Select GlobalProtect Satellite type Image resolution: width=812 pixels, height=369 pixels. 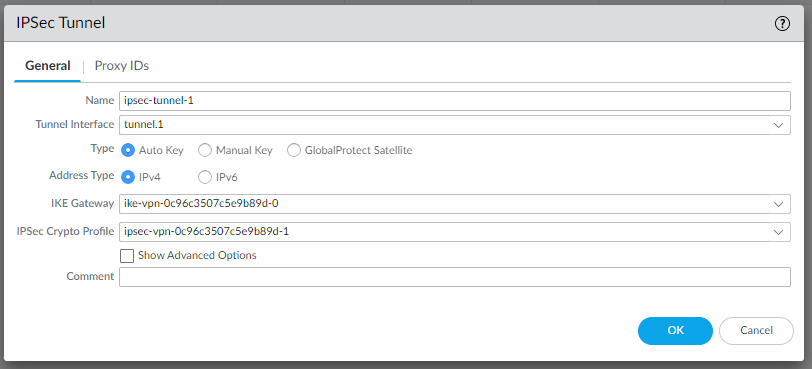(x=294, y=151)
